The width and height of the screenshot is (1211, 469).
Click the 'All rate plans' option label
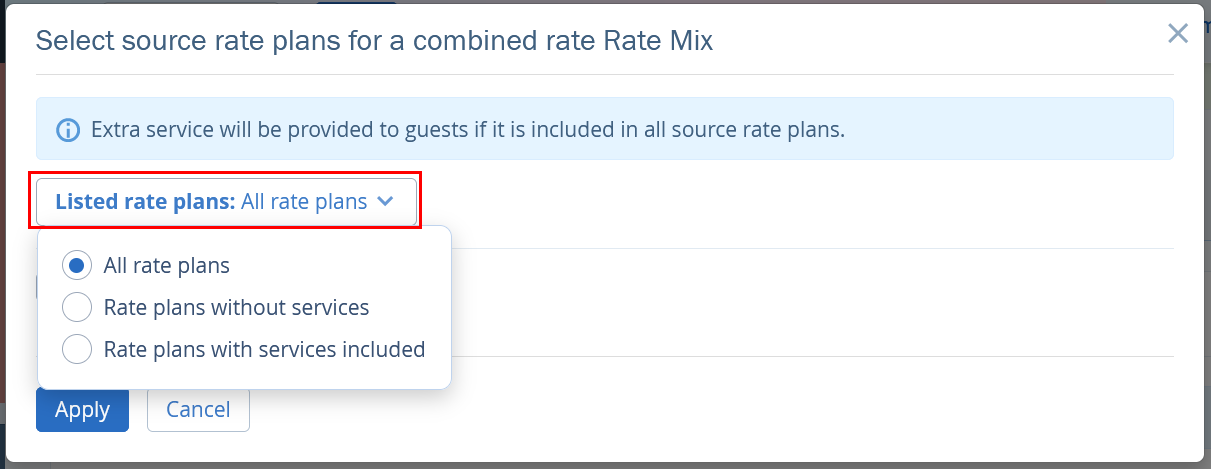pos(167,266)
